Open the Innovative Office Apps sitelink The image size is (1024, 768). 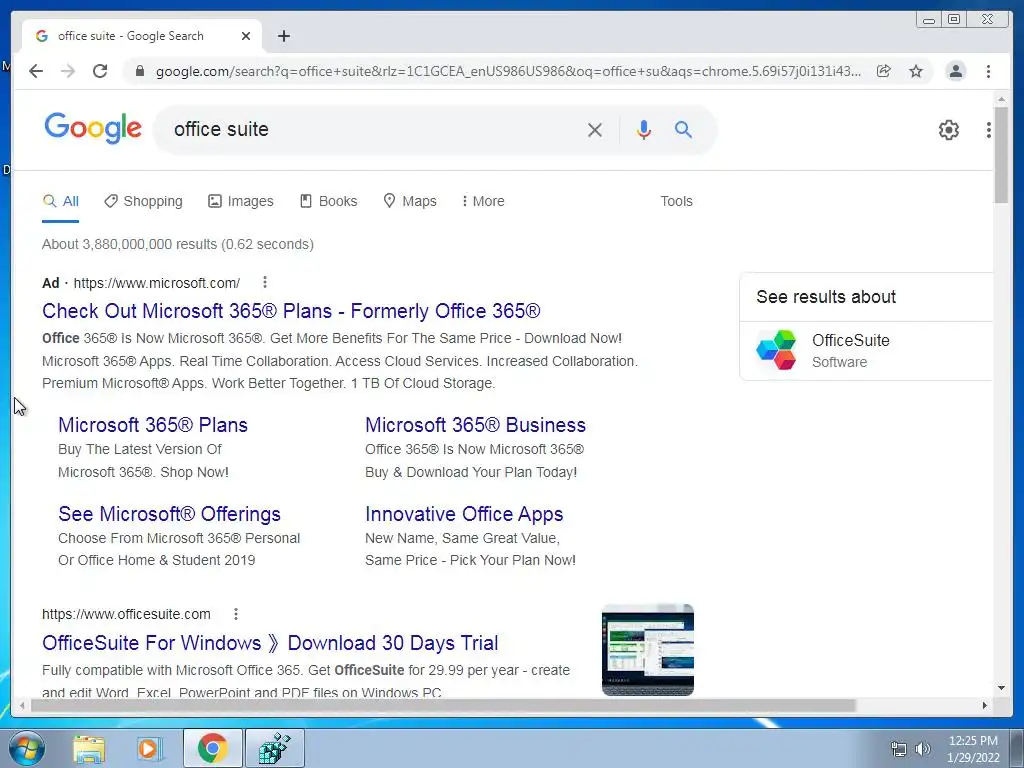coord(464,514)
